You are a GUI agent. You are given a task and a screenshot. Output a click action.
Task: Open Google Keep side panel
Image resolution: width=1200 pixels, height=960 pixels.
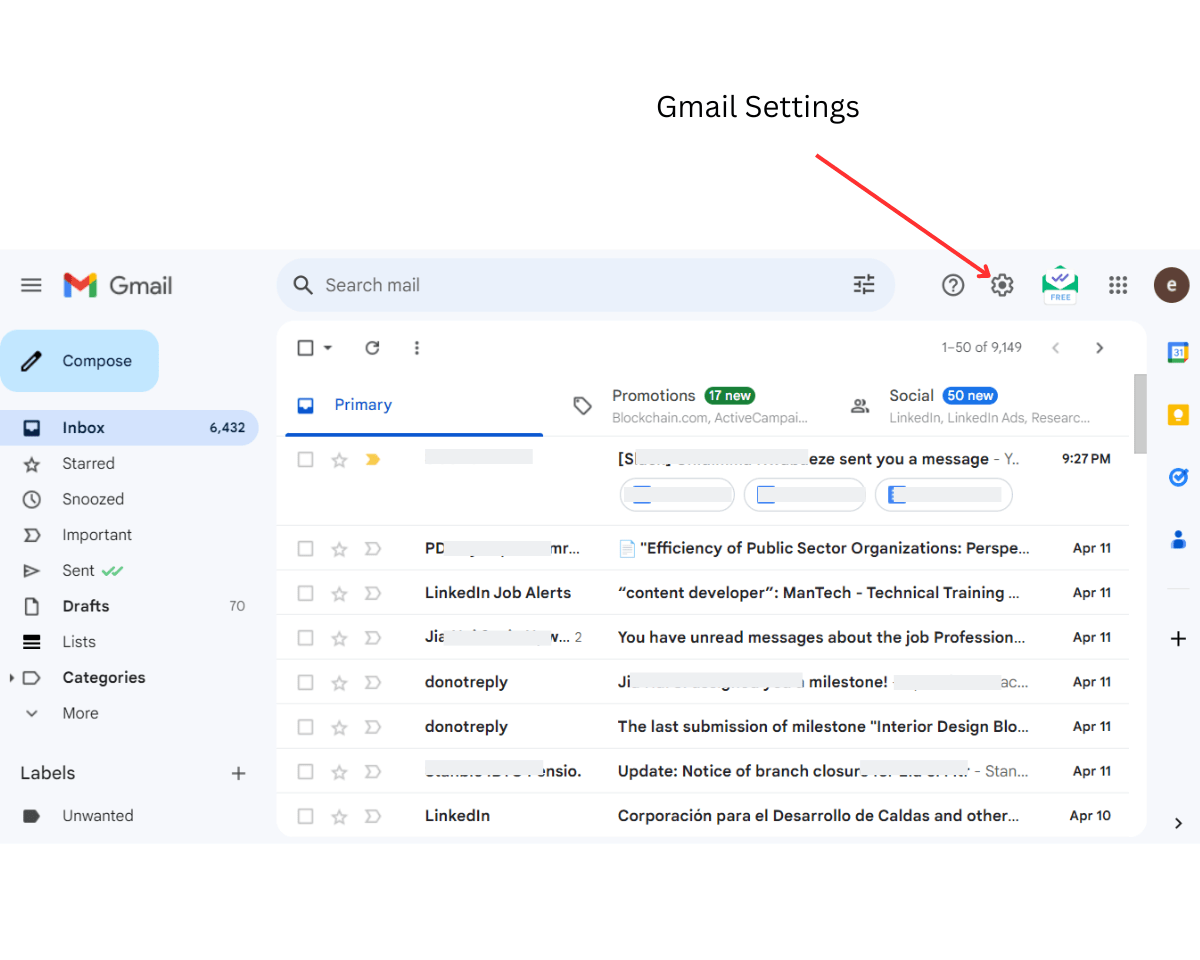point(1178,415)
